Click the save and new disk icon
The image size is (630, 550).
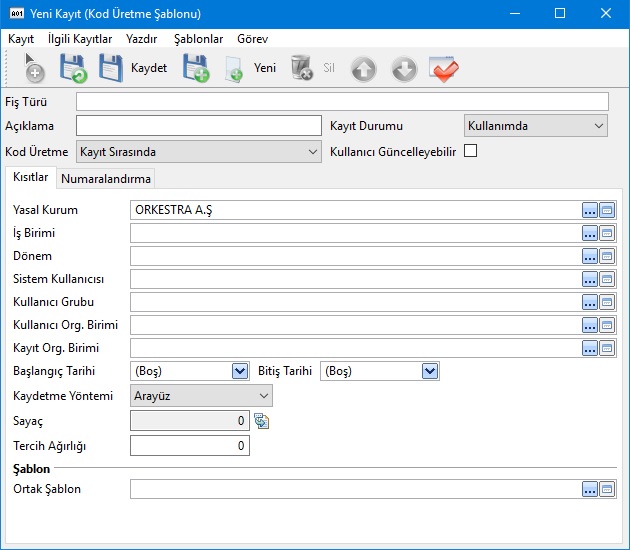tap(195, 68)
